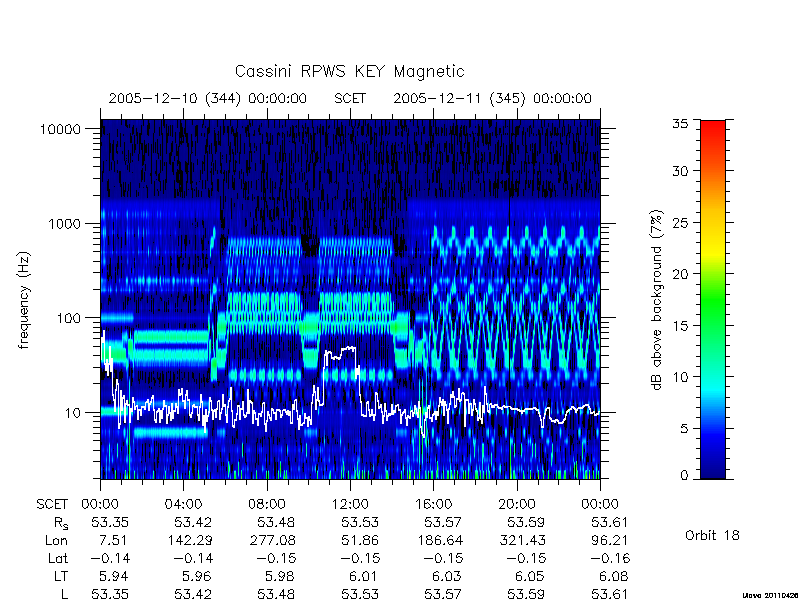This screenshot has height=600, width=800.
Task: Click the "100" frequency tick label
Action: click(x=69, y=318)
